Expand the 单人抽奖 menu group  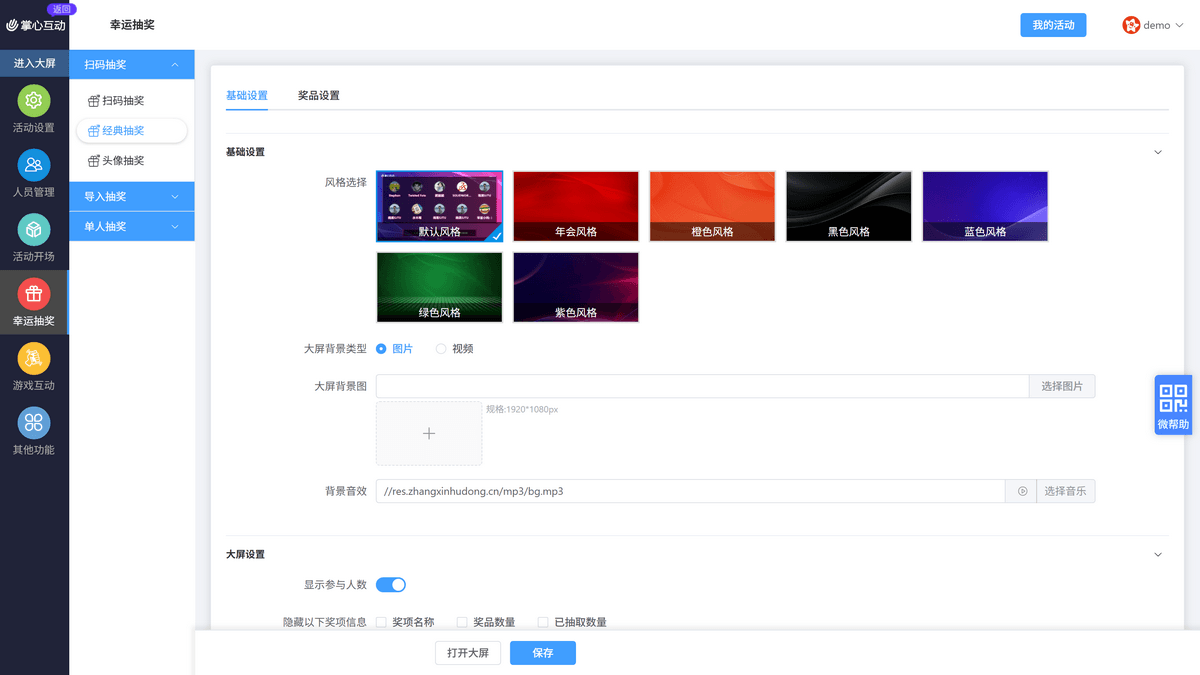tap(132, 227)
